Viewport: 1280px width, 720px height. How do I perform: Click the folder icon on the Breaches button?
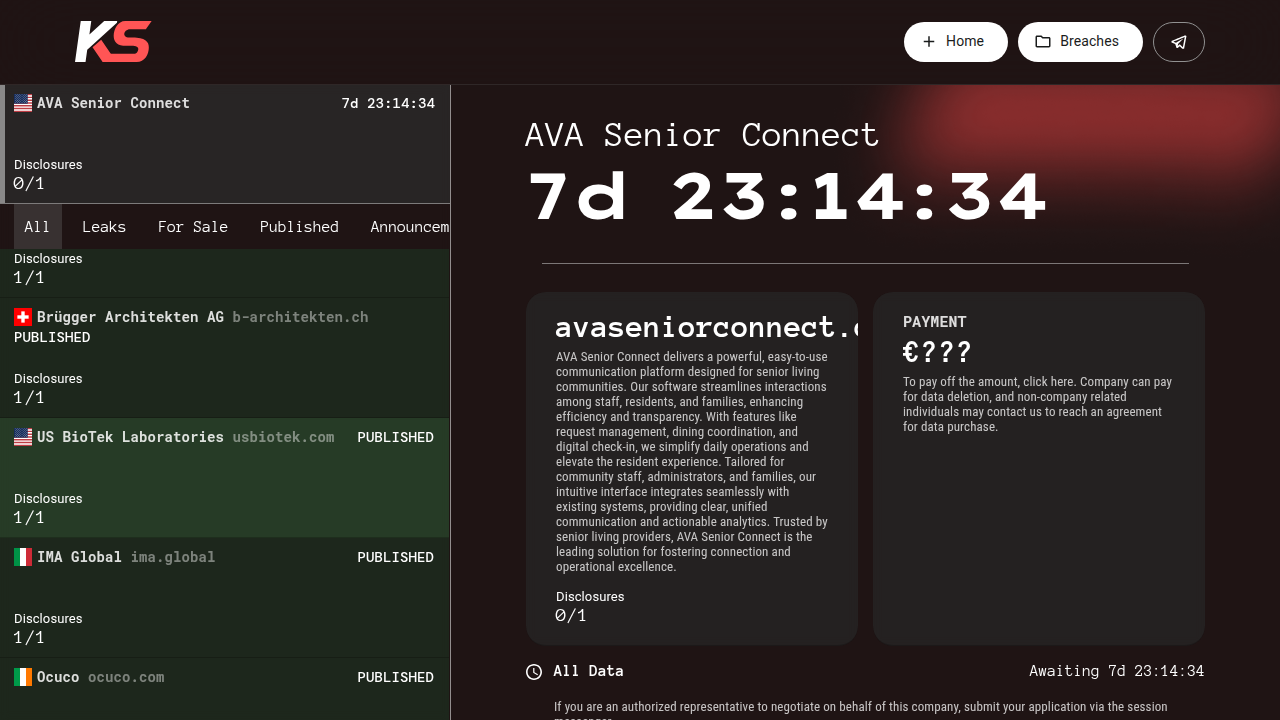[1043, 42]
